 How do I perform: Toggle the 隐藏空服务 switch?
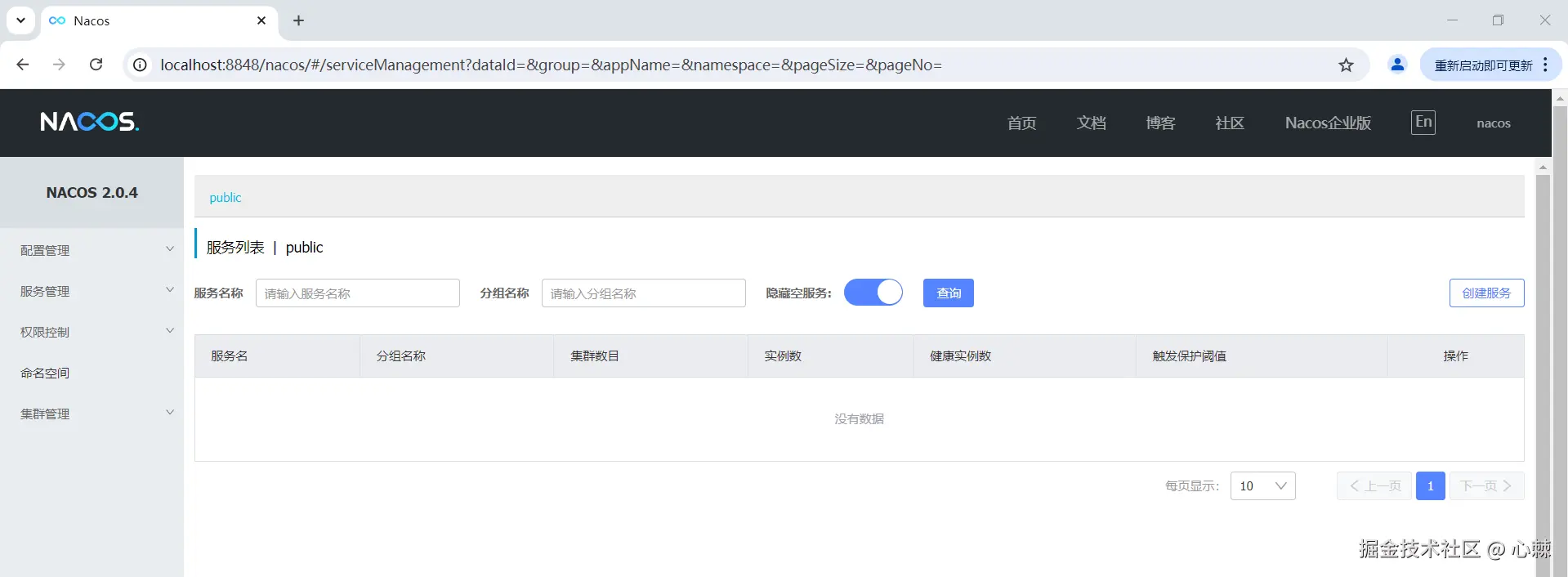coord(873,293)
